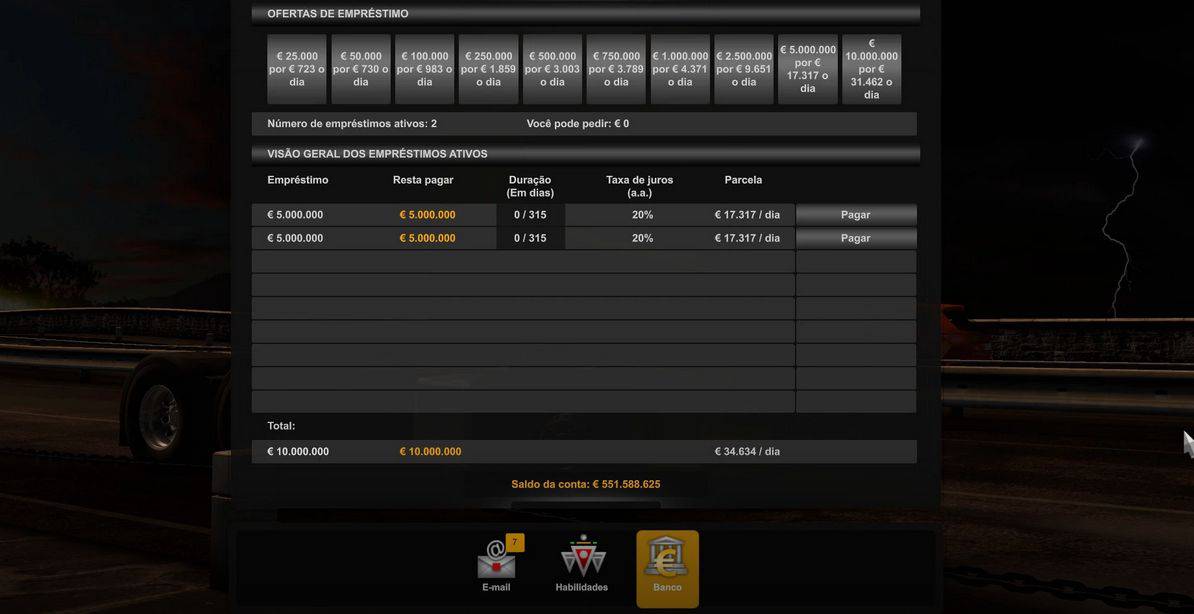This screenshot has width=1194, height=614.
Task: Choose the € 1.000.000 loan offer
Action: (x=680, y=70)
